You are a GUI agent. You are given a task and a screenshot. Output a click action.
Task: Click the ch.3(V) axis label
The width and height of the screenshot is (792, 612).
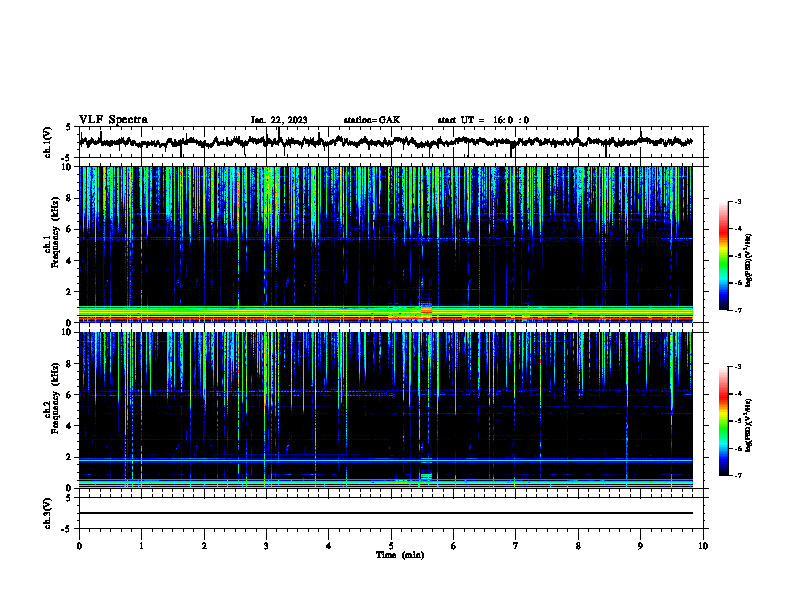click(47, 513)
